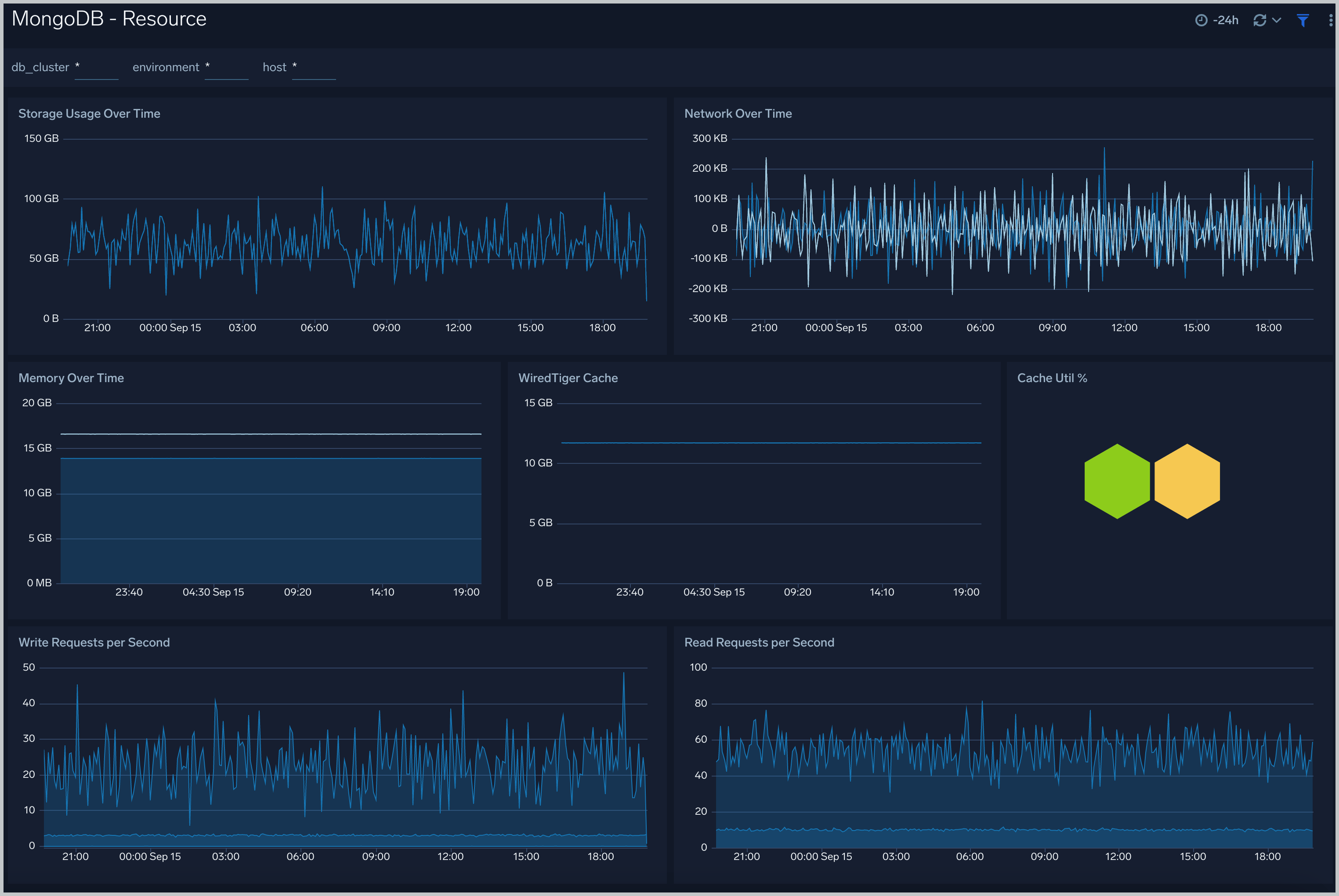Click the WiredTiger Cache panel title
1339x896 pixels.
point(568,378)
